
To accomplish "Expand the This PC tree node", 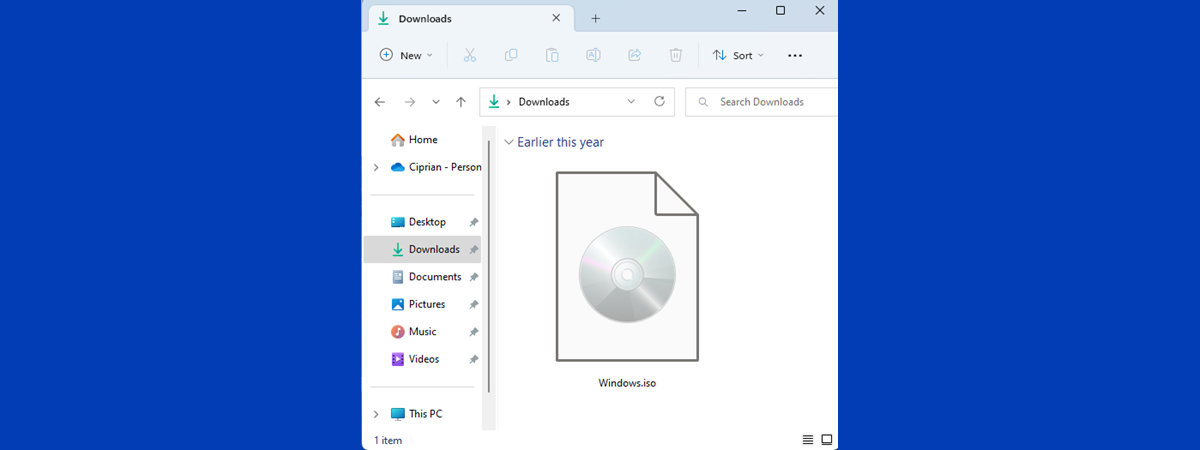I will click(376, 414).
